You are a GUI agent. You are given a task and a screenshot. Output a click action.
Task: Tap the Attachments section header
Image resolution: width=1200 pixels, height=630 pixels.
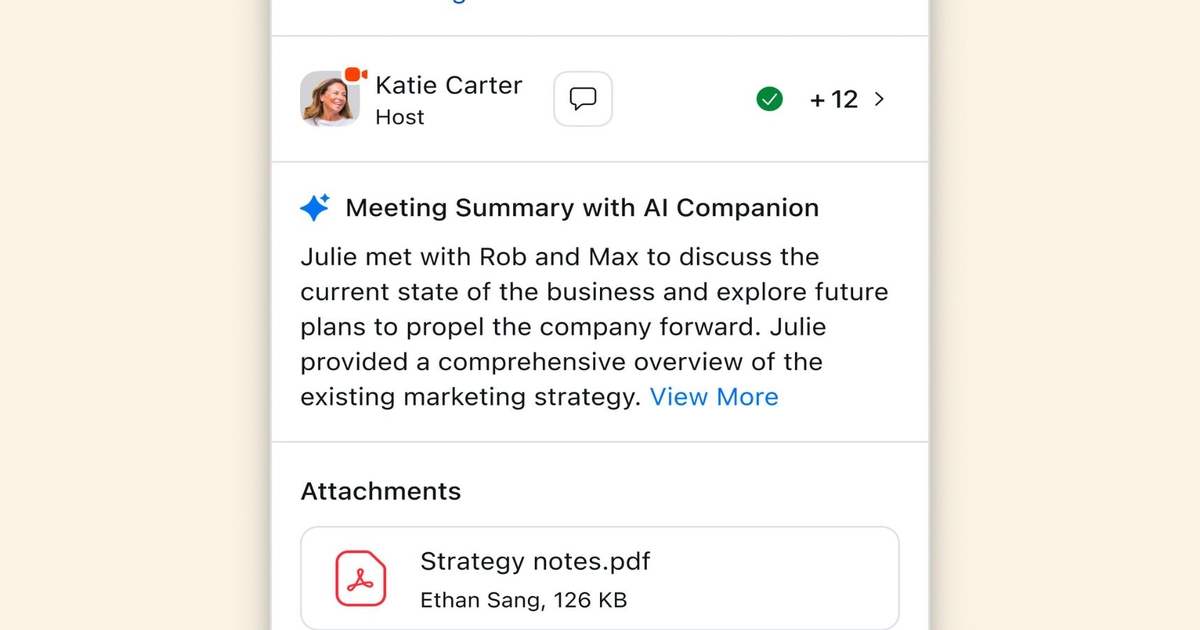[380, 491]
